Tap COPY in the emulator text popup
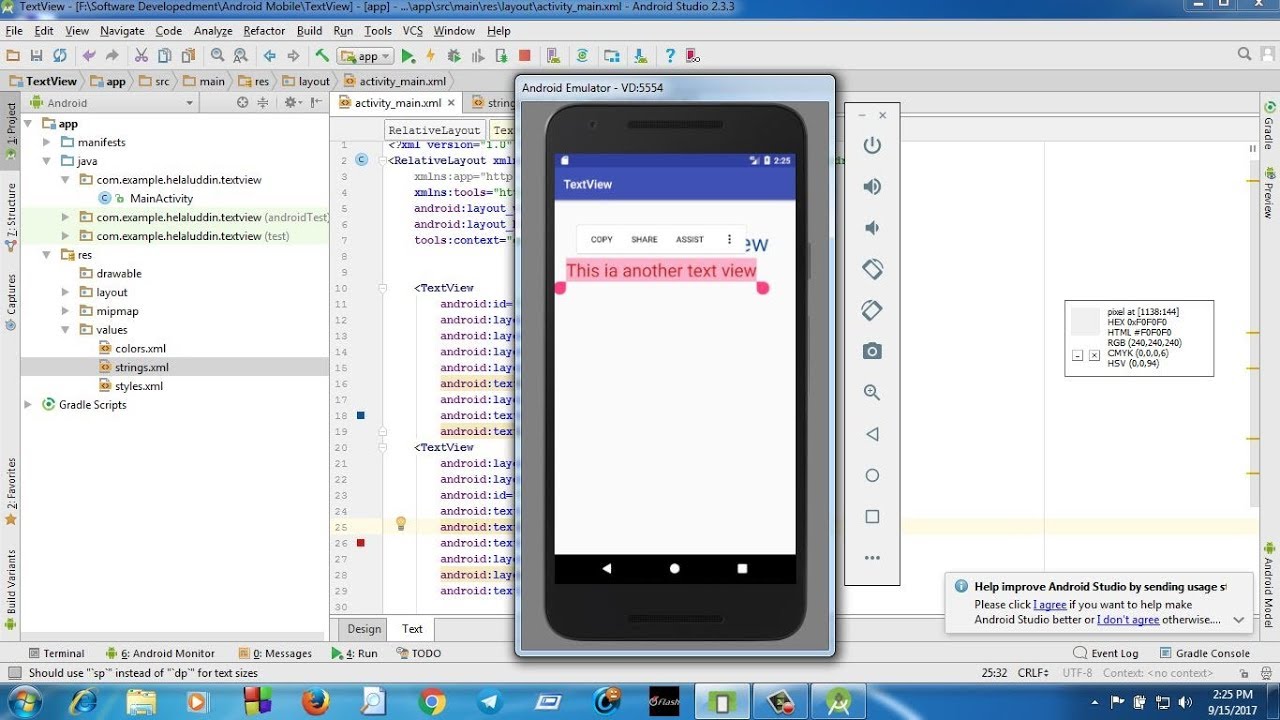 click(x=602, y=240)
